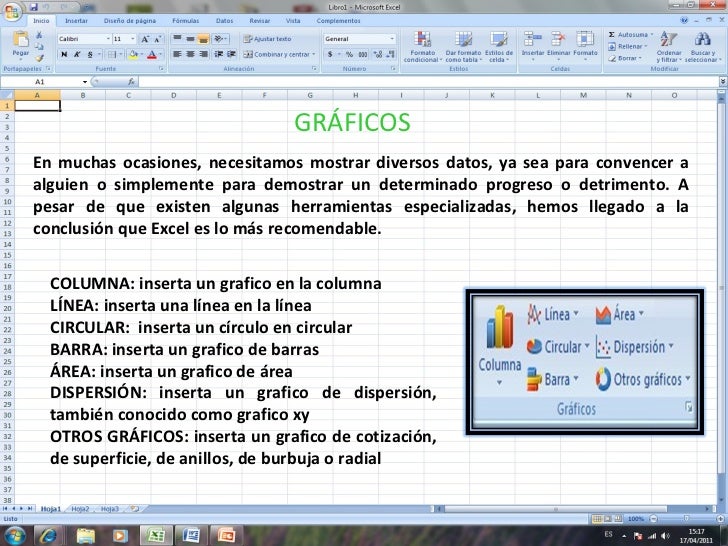Open the Calibri font name dropdown

(108, 39)
